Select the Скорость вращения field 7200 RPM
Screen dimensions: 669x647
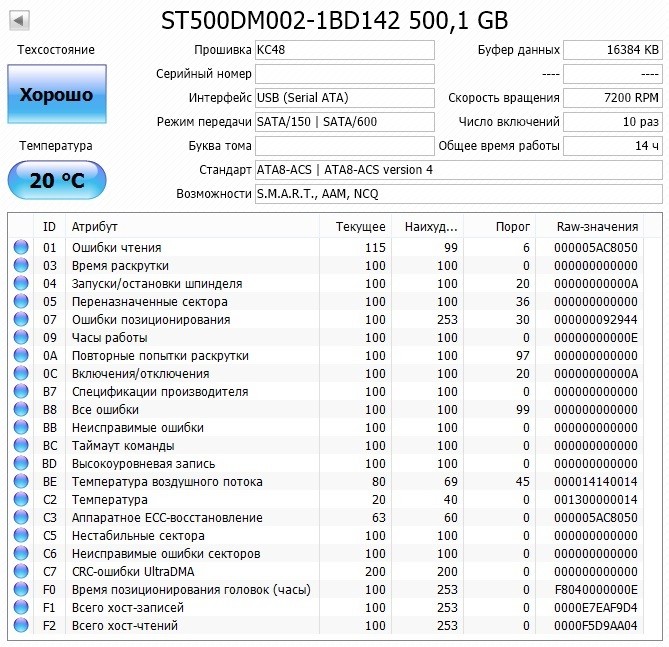click(x=613, y=98)
